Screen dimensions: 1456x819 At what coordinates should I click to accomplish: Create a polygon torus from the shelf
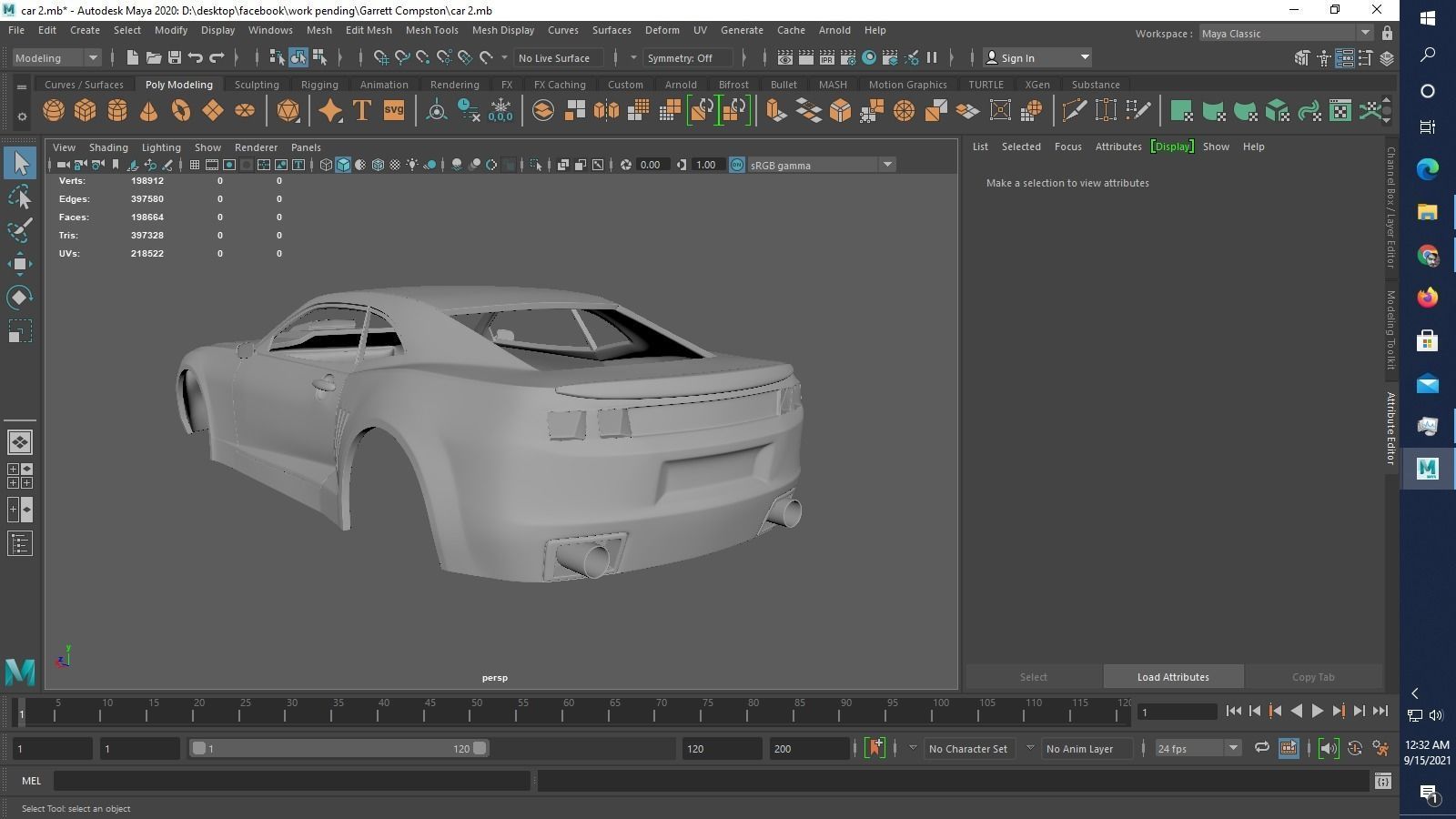181,111
